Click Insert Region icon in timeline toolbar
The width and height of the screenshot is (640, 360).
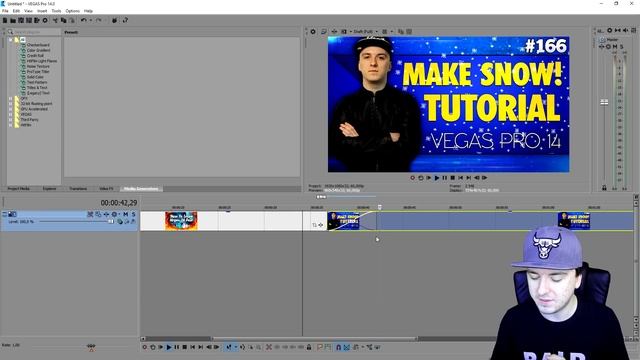coord(327,347)
